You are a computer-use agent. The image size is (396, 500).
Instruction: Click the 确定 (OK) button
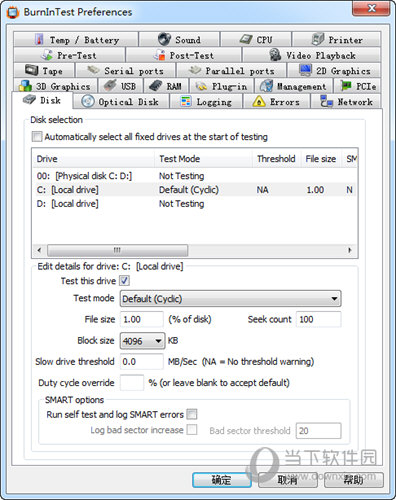pos(222,480)
